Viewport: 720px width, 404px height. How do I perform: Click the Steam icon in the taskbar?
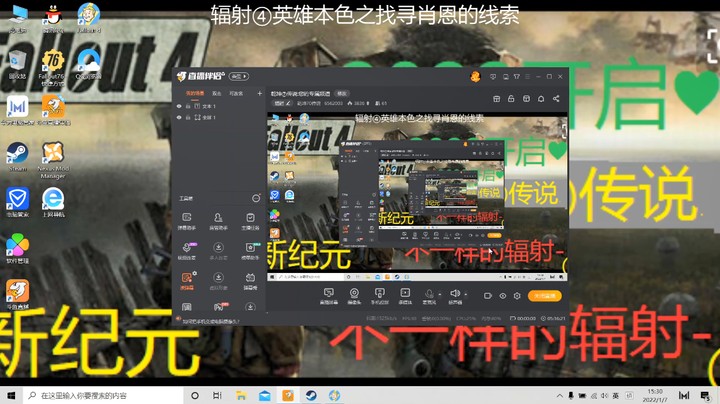tap(311, 395)
